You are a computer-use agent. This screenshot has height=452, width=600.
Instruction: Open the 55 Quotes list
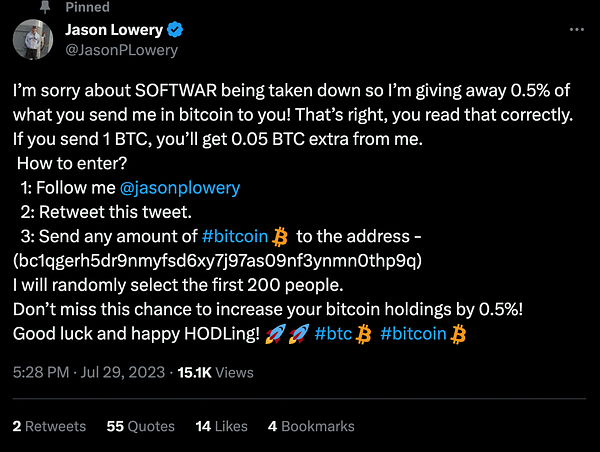click(x=140, y=426)
